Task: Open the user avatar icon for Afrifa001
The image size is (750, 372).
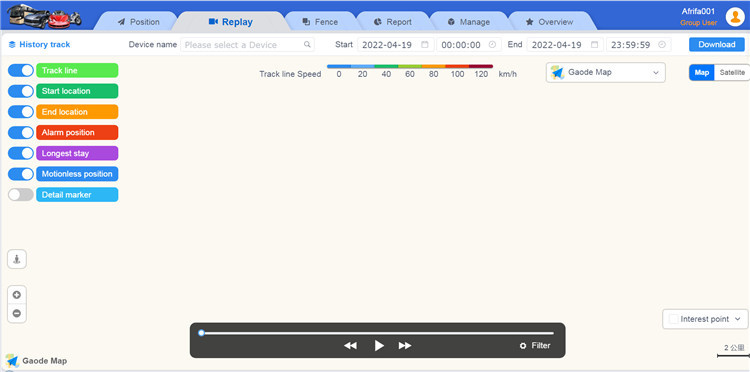Action: (735, 17)
